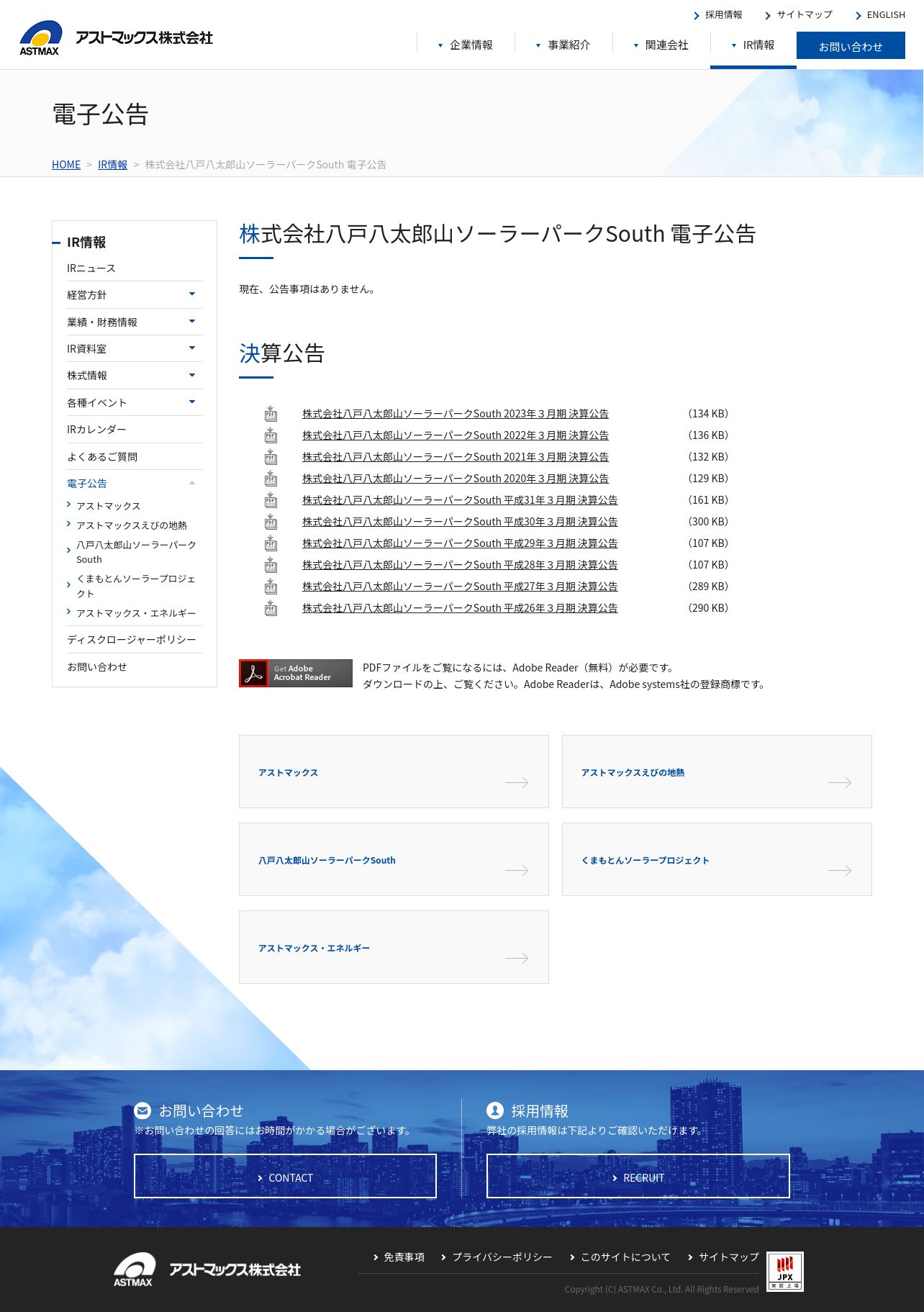Expand 株式情報 sidebar section
The height and width of the screenshot is (1312, 924).
pyautogui.click(x=192, y=375)
